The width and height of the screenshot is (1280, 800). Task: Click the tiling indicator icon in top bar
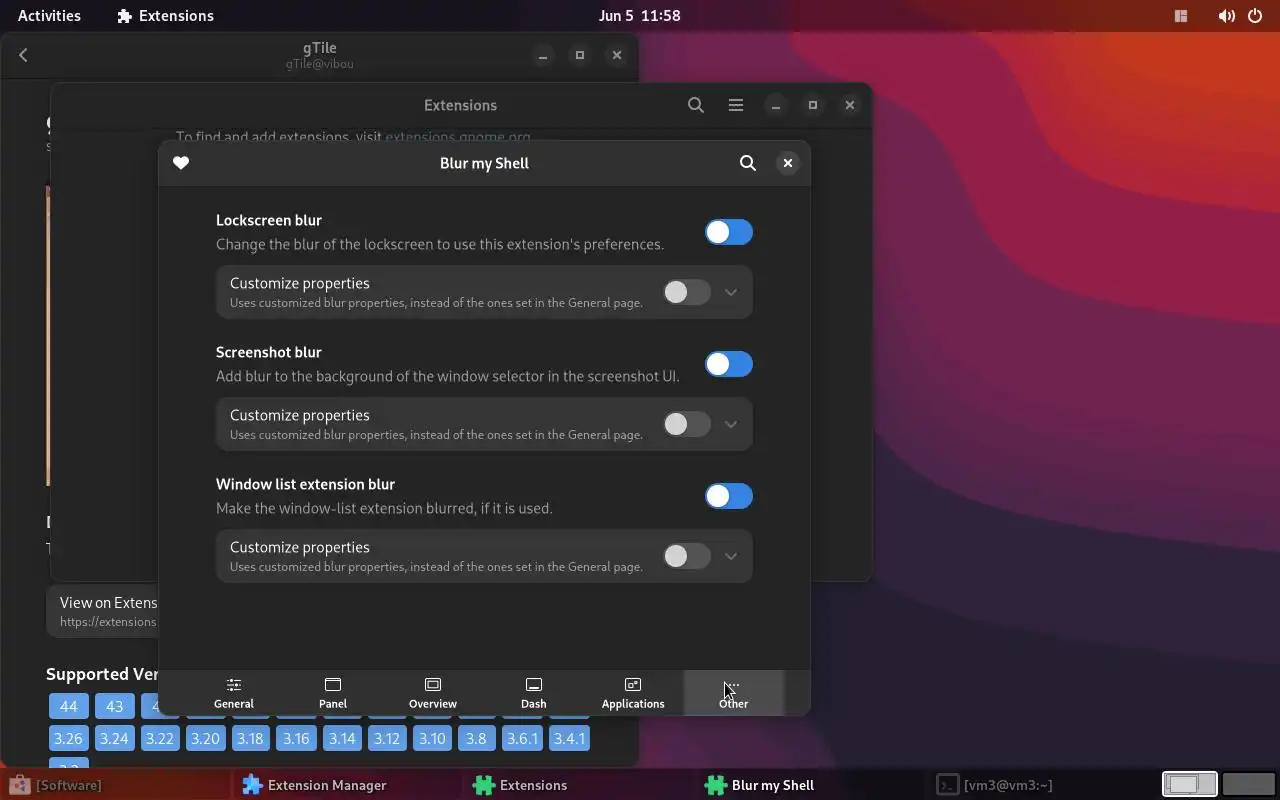pos(1181,16)
